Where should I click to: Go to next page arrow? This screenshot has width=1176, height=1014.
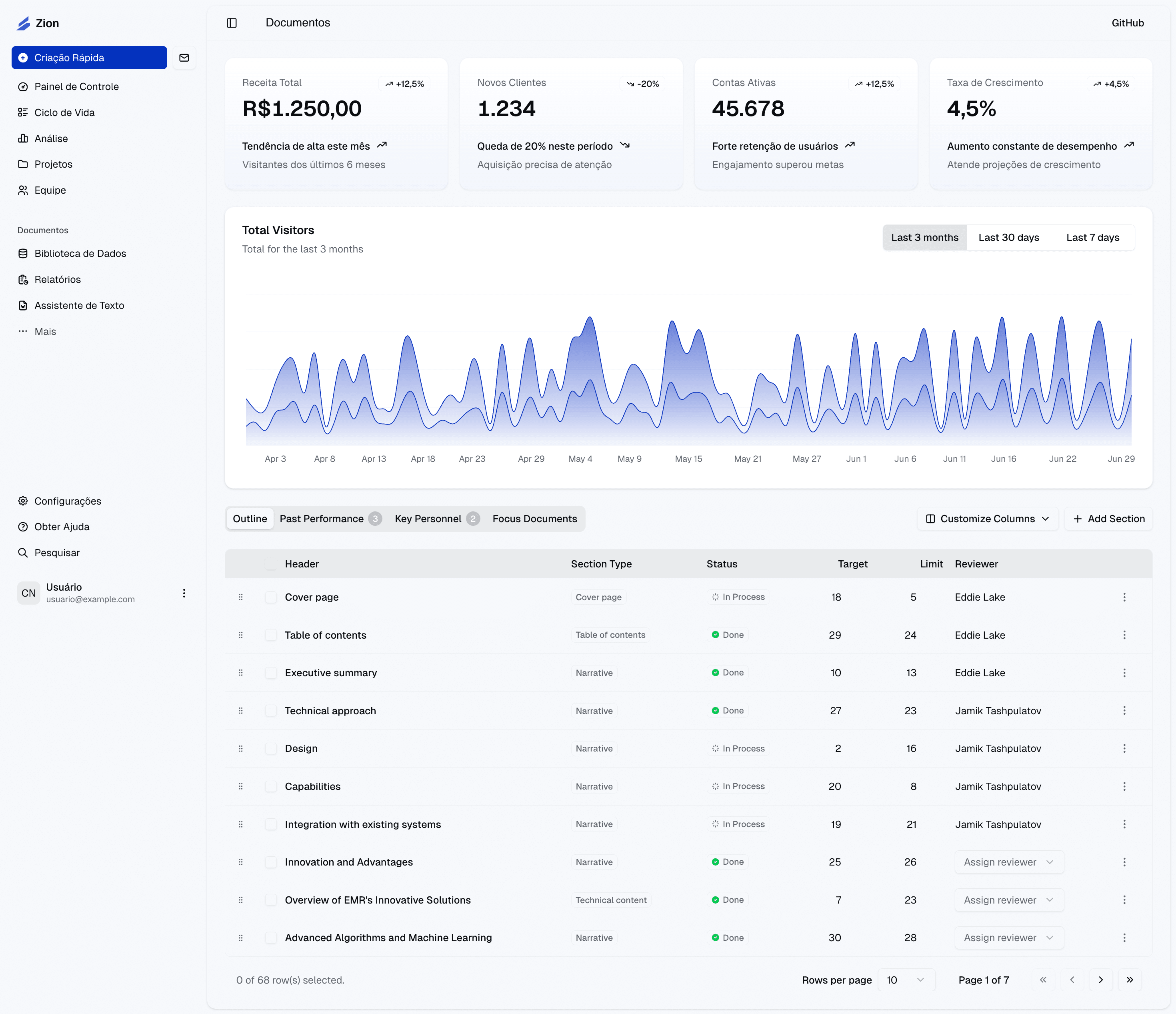pyautogui.click(x=1100, y=980)
